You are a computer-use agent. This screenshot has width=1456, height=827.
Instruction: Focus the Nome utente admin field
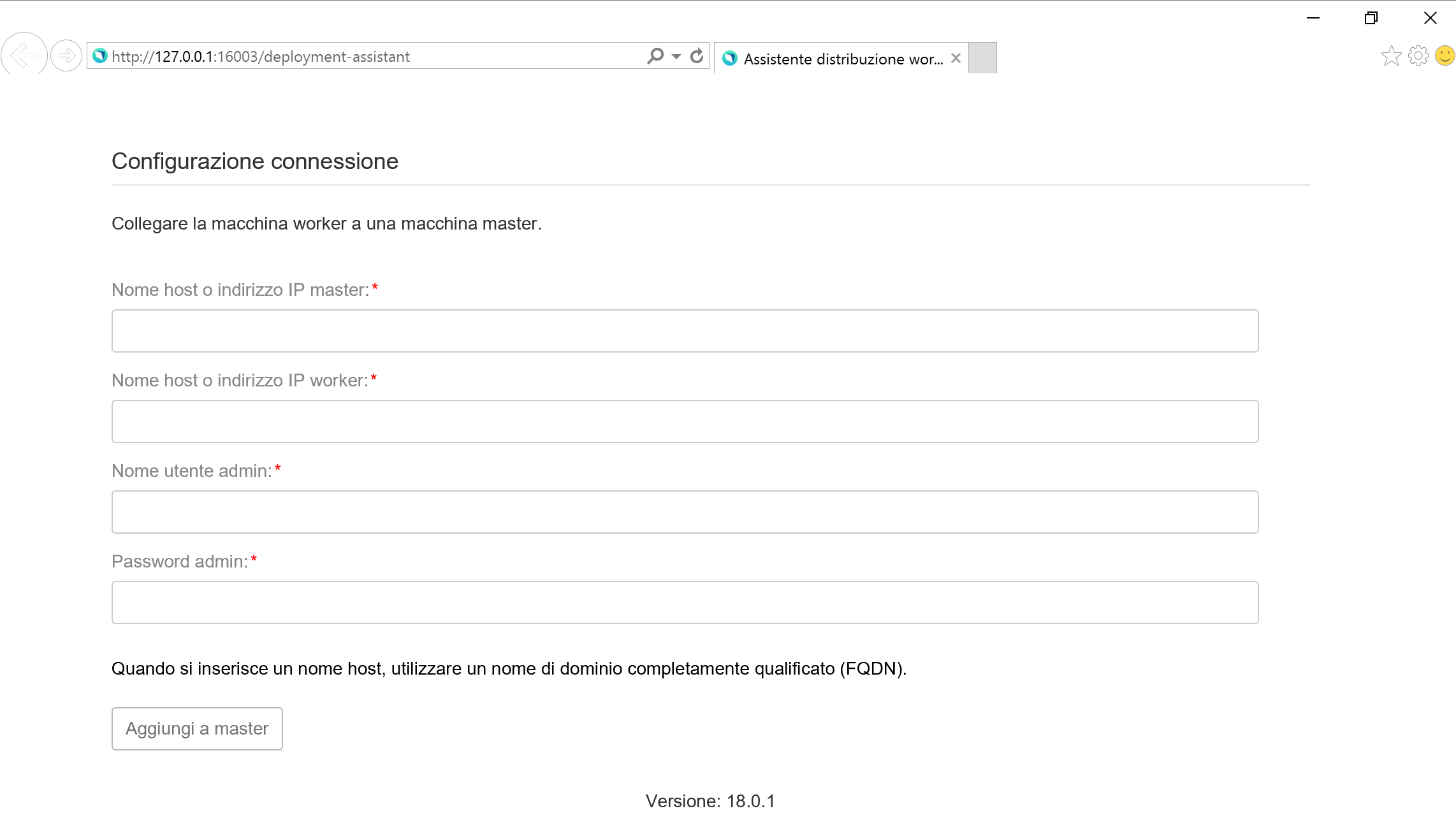(685, 512)
